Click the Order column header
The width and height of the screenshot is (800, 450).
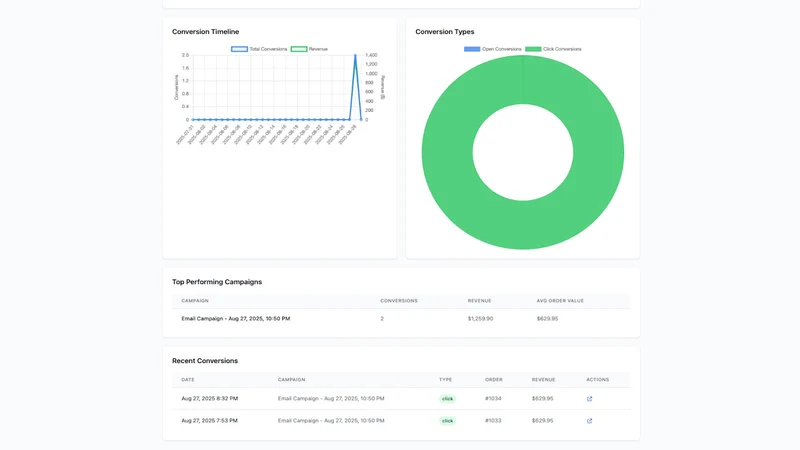(x=493, y=380)
